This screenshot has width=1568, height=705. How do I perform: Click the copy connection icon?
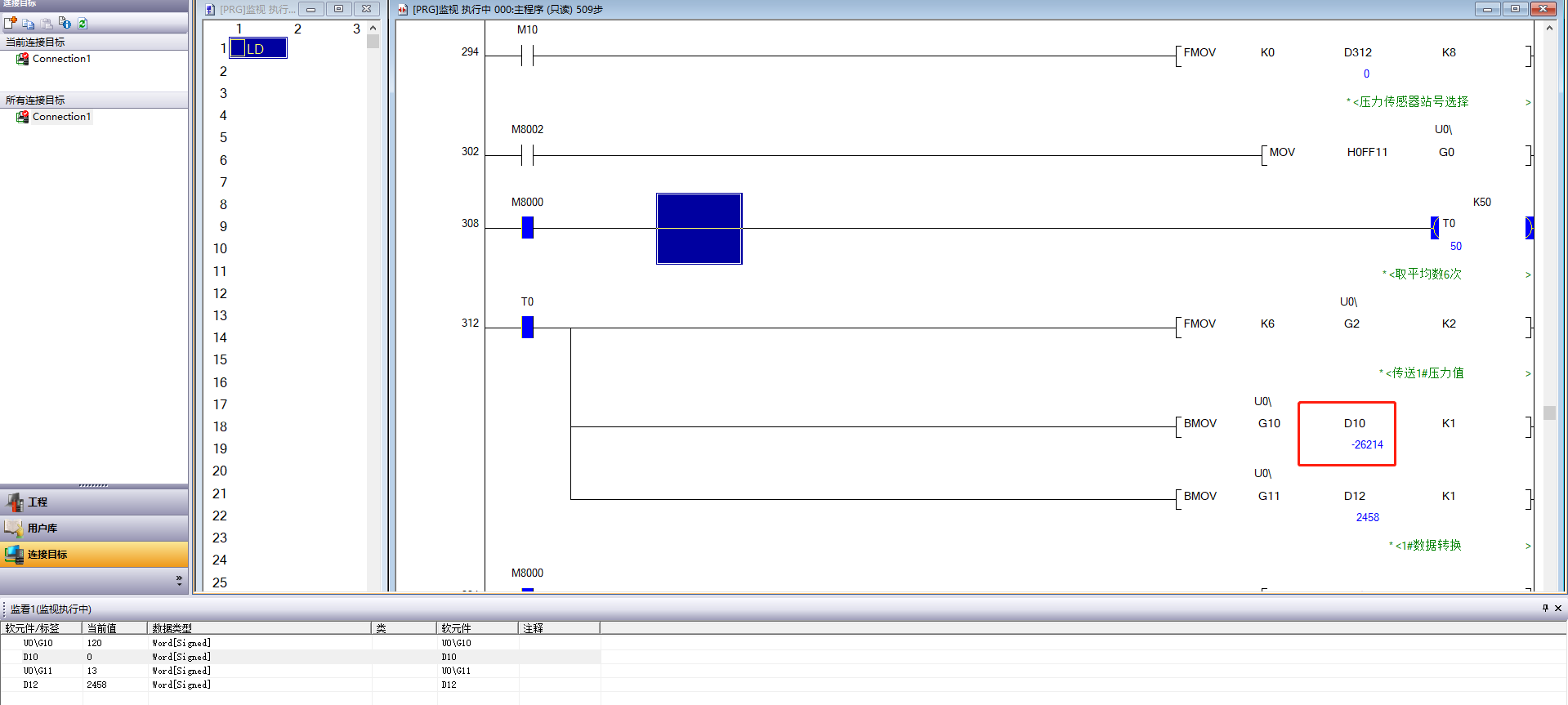[x=29, y=24]
